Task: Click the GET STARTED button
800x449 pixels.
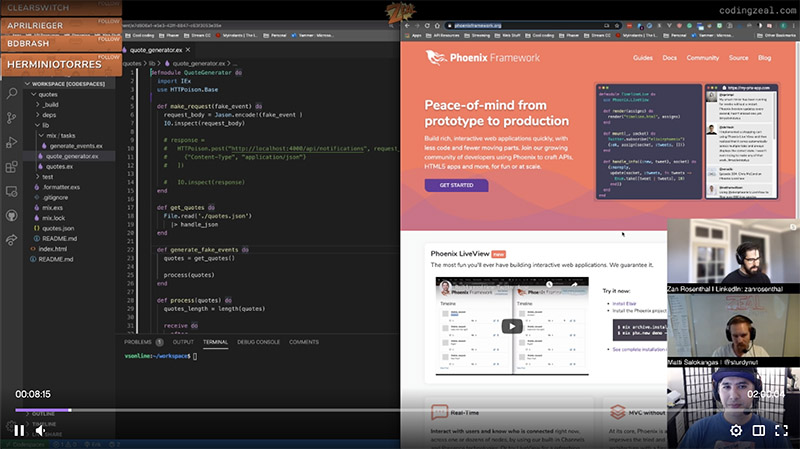Action: point(456,185)
